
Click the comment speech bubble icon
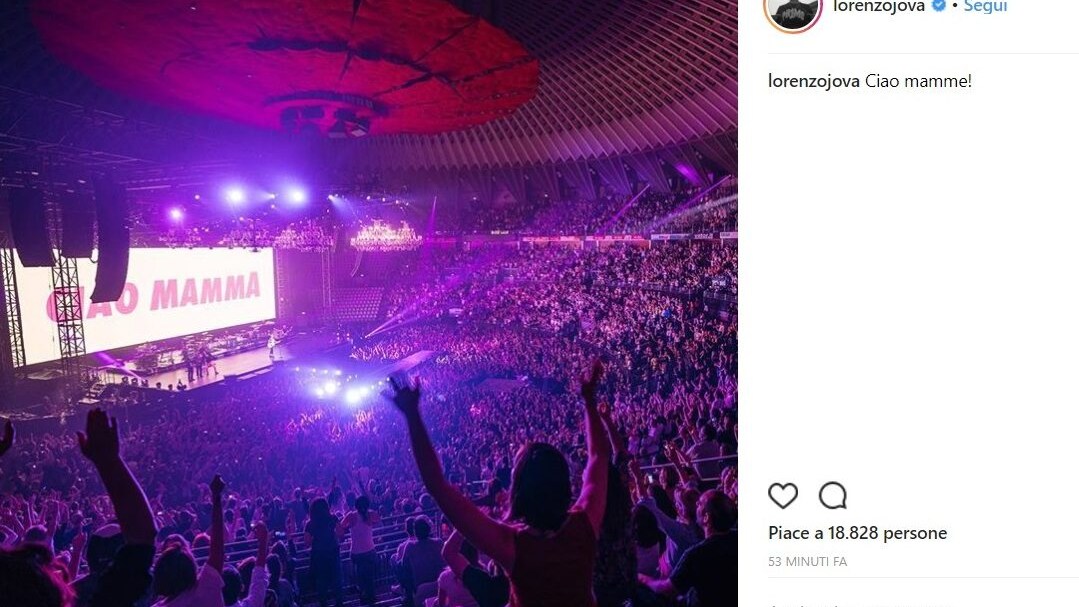(x=832, y=495)
